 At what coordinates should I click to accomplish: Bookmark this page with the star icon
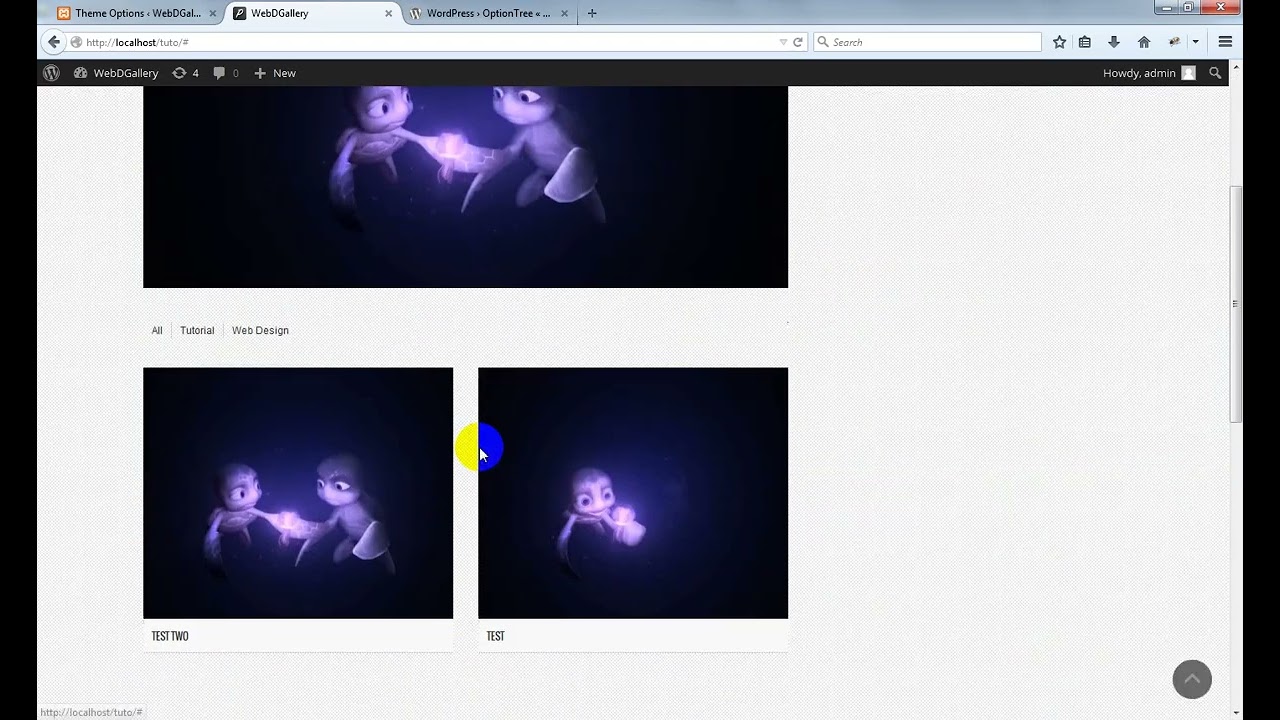pyautogui.click(x=1060, y=42)
